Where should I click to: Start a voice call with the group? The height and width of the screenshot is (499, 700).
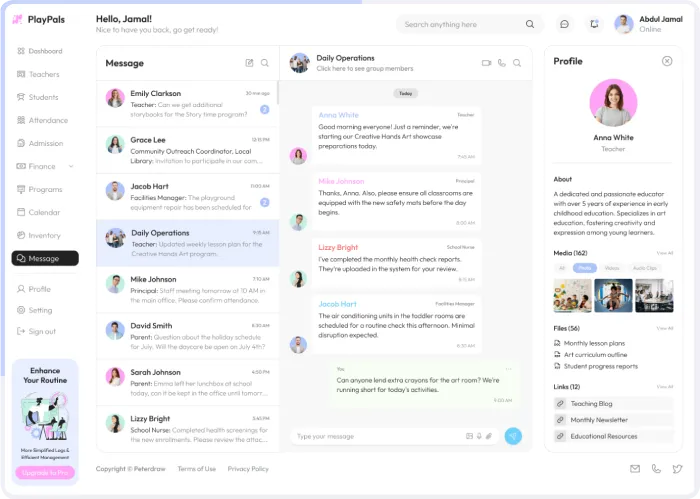point(502,63)
